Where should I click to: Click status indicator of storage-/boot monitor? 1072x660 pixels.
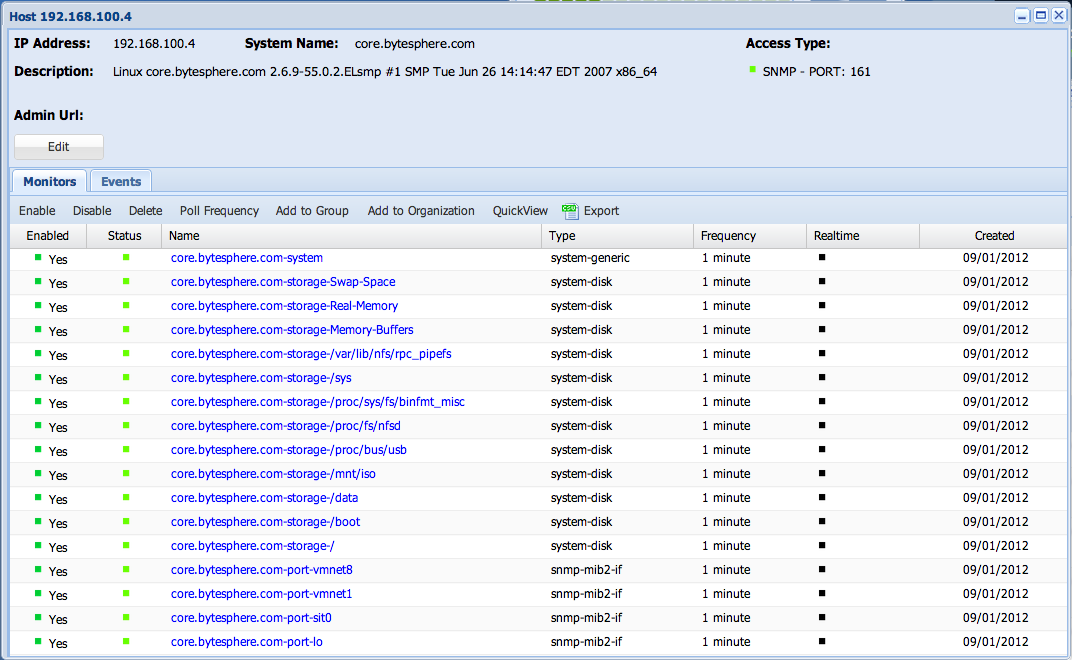coord(126,521)
